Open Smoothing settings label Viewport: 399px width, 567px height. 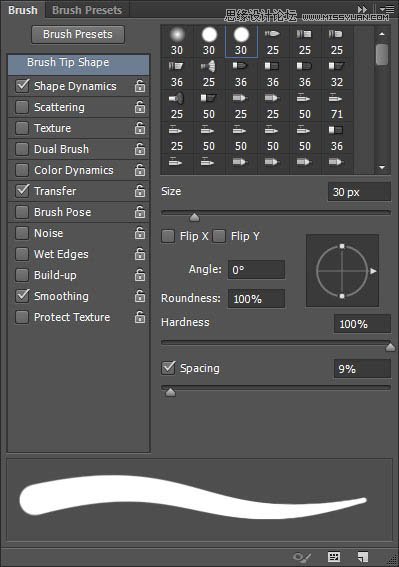[x=61, y=296]
